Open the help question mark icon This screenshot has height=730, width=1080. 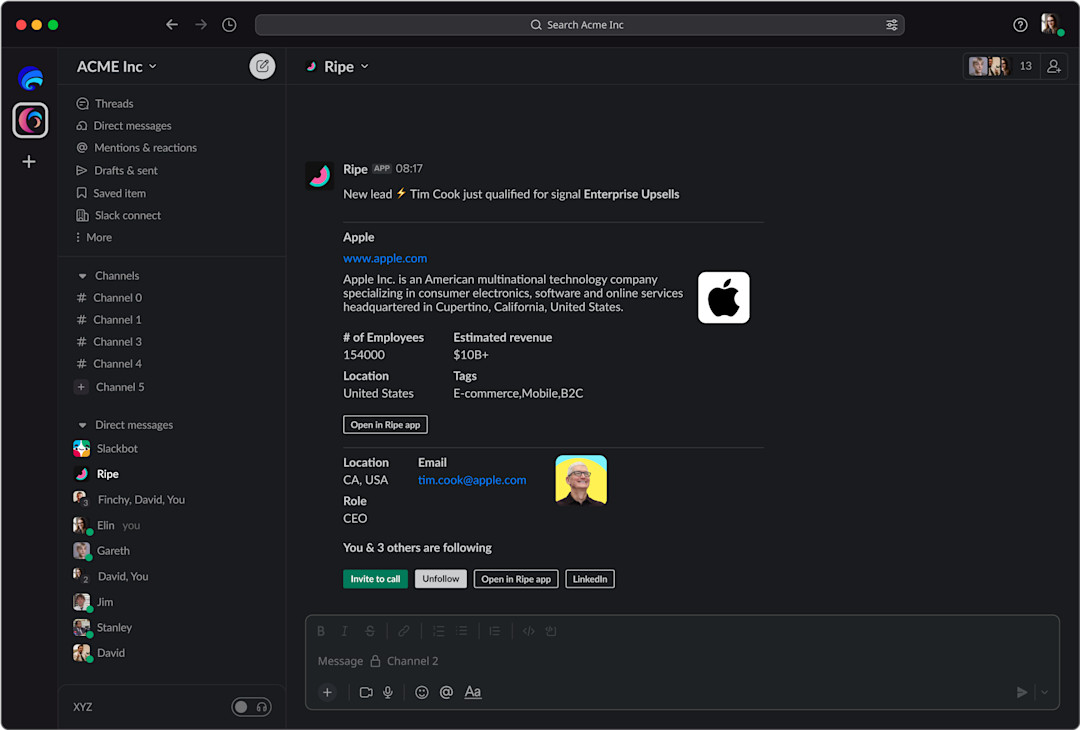1020,25
